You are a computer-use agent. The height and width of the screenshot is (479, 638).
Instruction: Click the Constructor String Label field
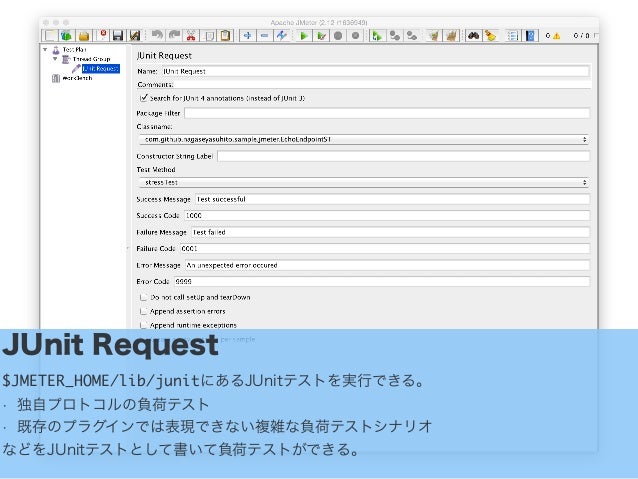point(403,156)
